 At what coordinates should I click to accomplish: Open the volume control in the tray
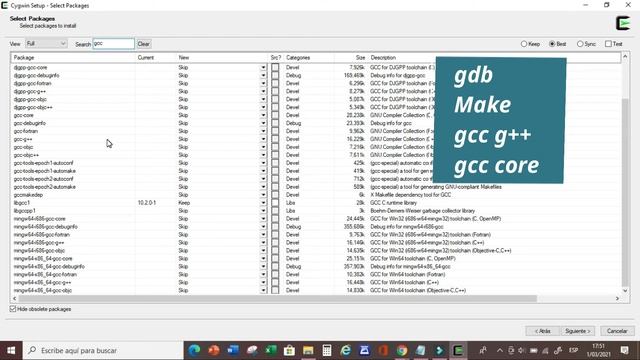point(522,350)
